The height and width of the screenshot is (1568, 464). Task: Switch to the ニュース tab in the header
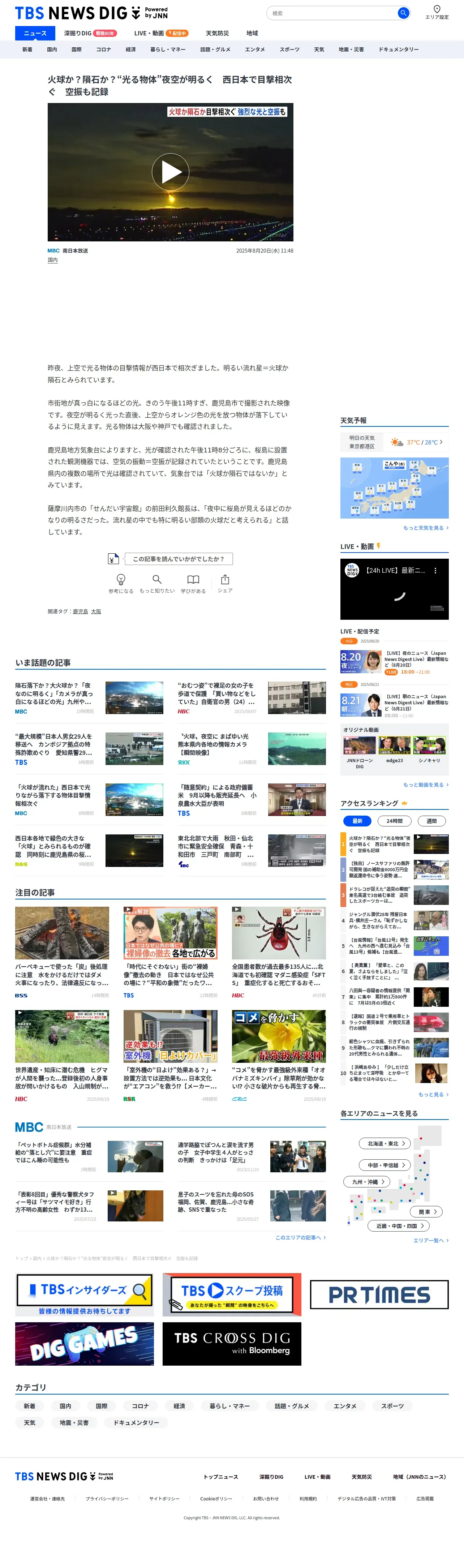(35, 34)
